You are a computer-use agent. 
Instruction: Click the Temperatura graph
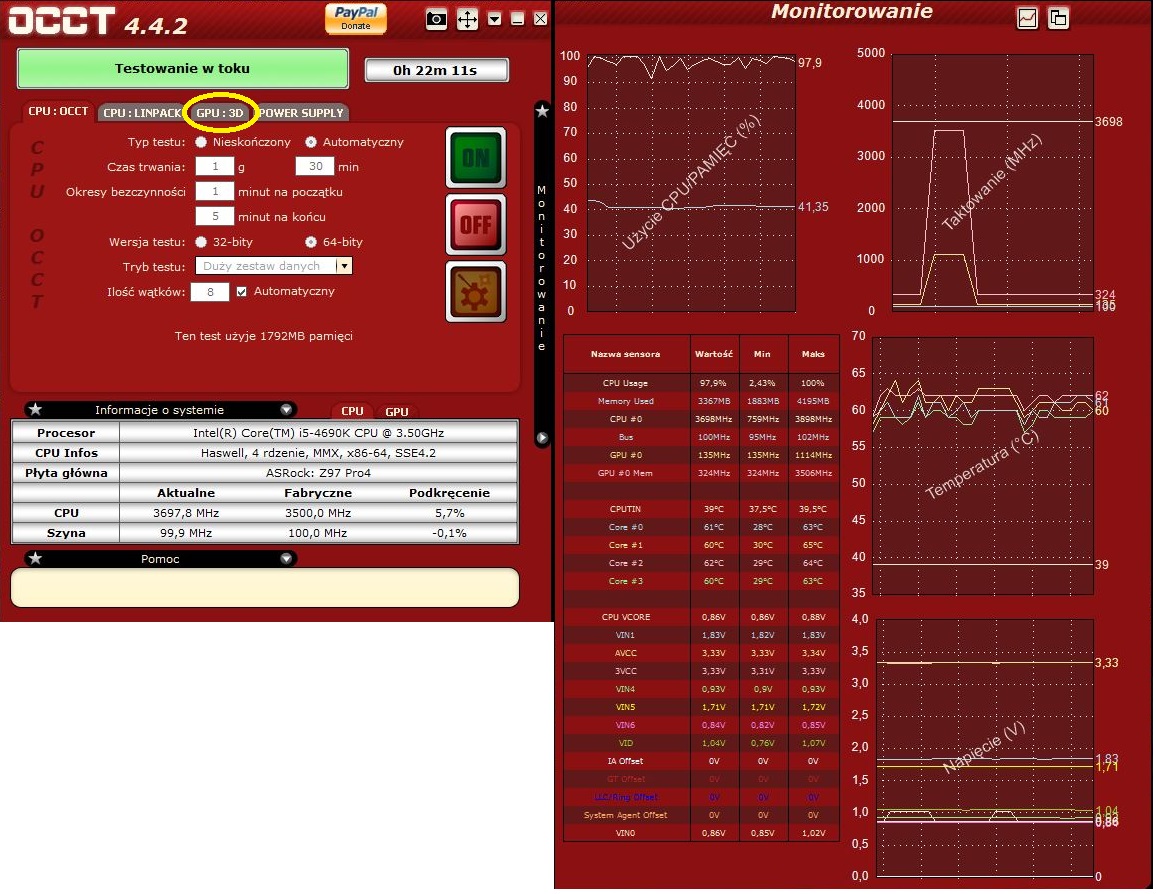pos(983,466)
